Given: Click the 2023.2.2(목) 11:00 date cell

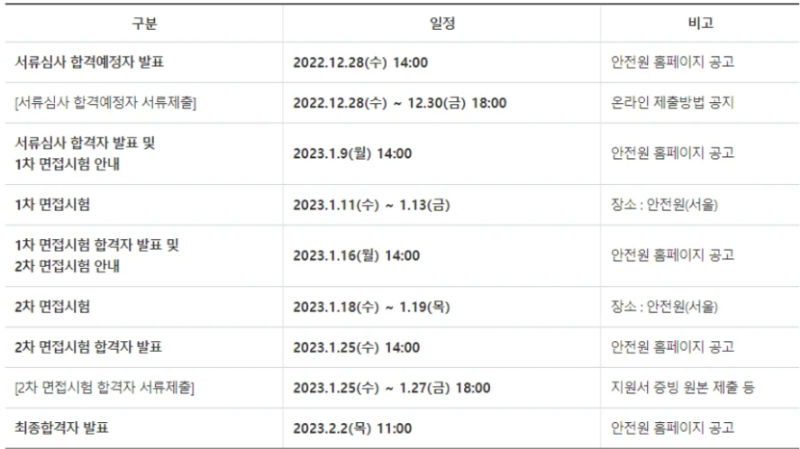Looking at the screenshot, I should point(352,428).
